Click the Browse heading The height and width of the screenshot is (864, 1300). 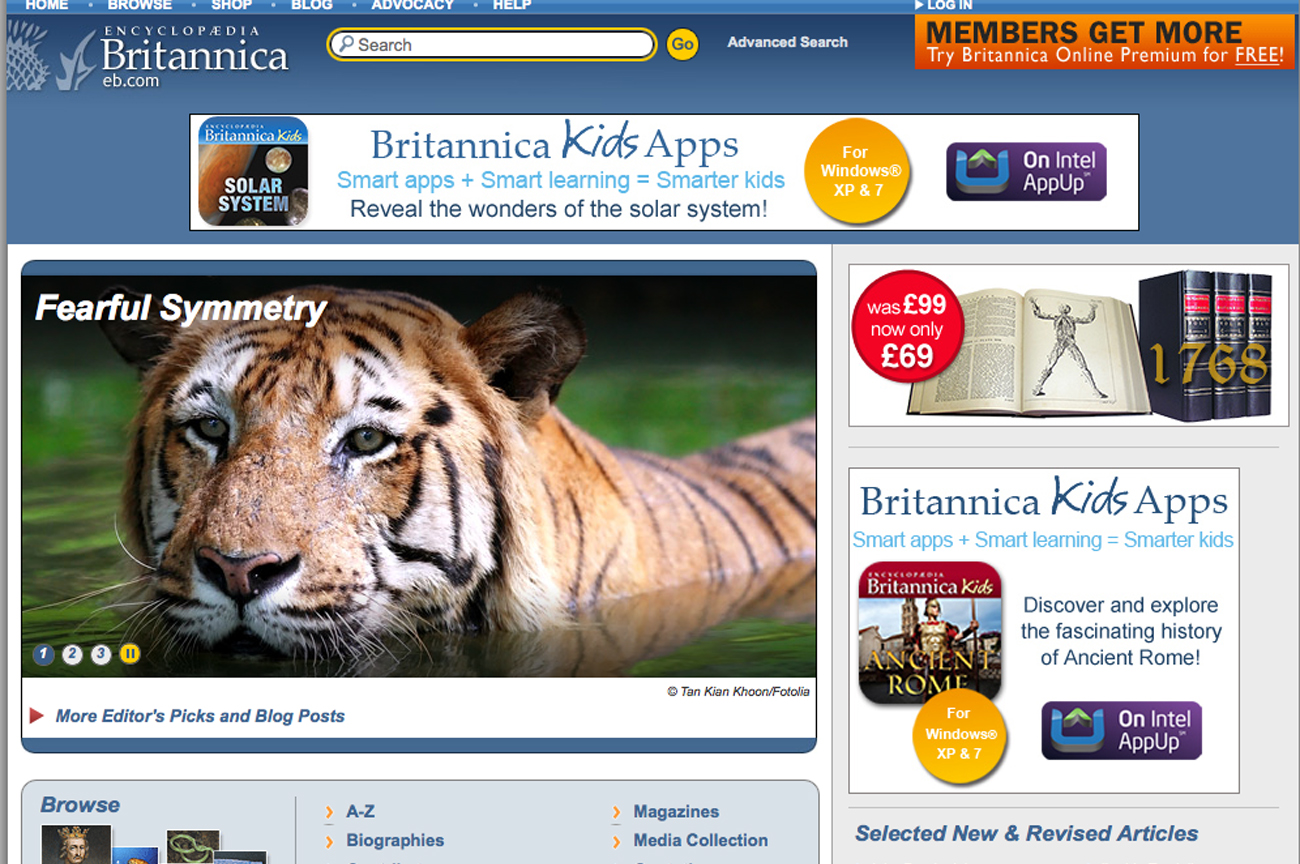click(x=80, y=805)
